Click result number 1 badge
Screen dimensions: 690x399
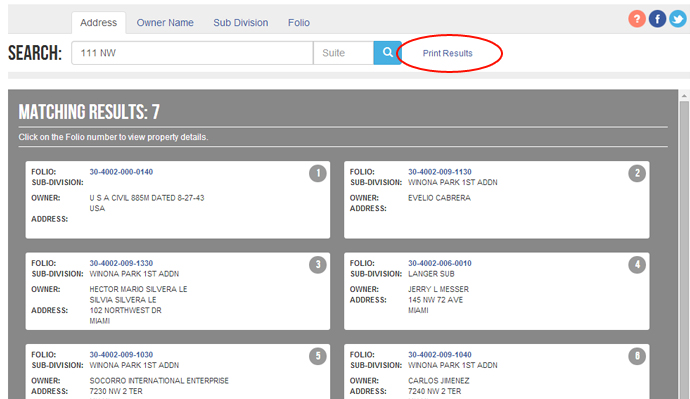click(318, 173)
